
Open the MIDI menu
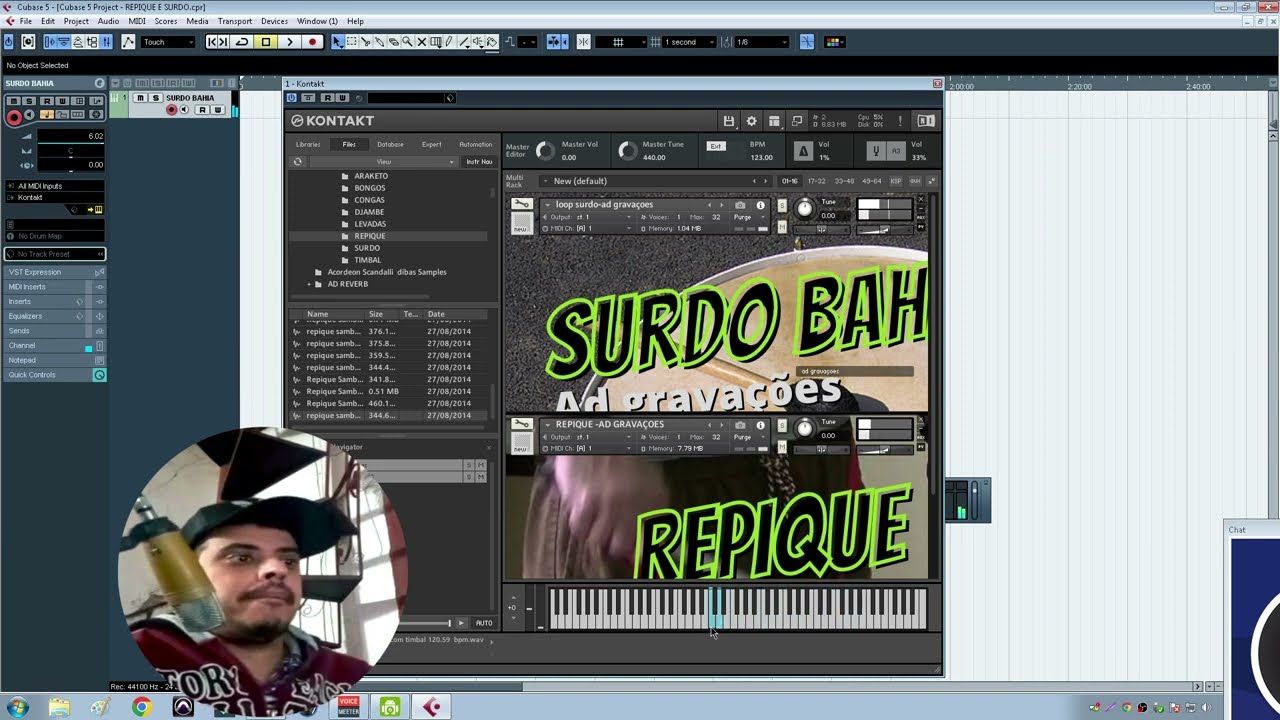coord(137,21)
